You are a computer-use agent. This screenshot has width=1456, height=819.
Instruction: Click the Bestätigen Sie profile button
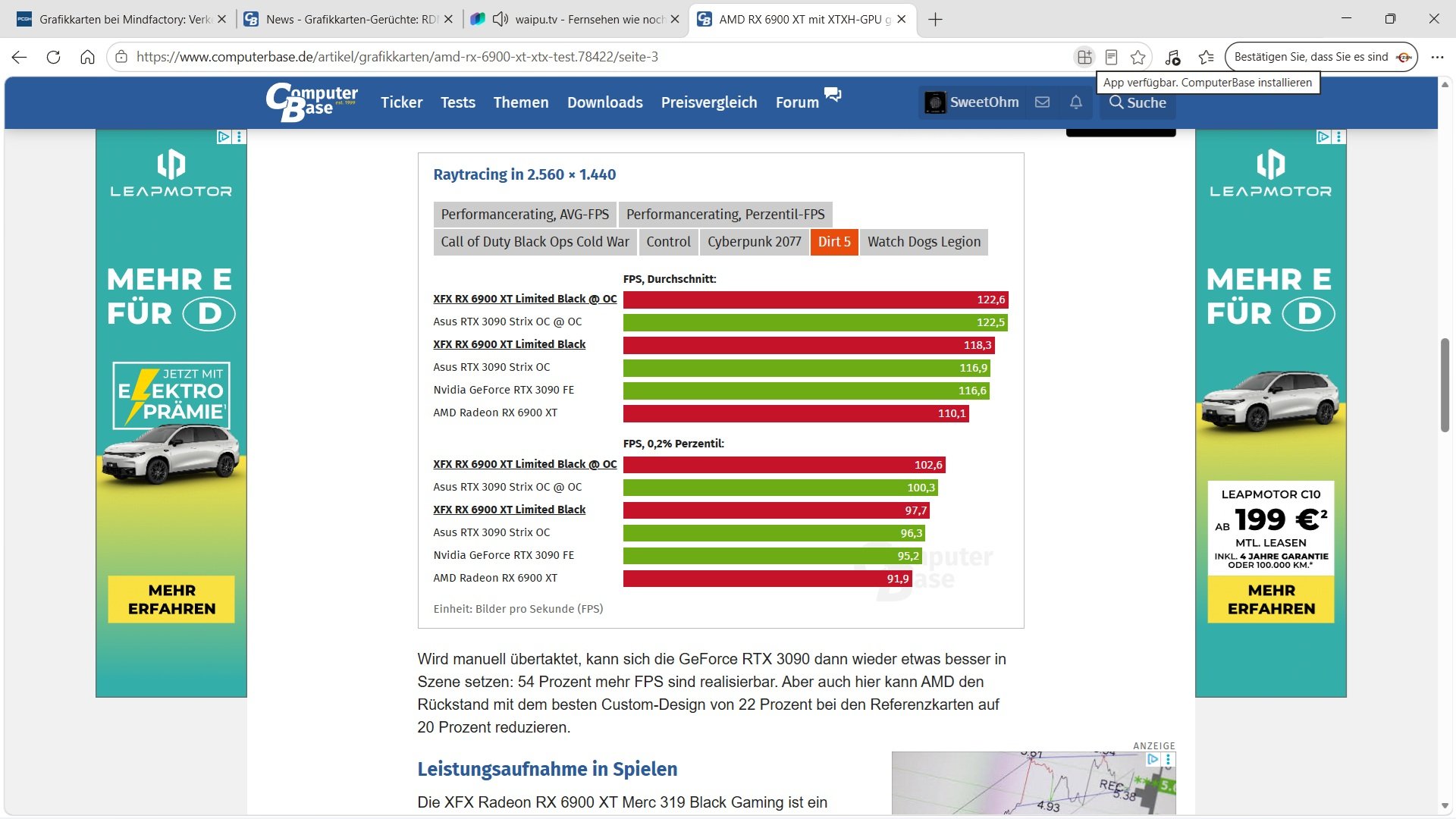pyautogui.click(x=1321, y=57)
